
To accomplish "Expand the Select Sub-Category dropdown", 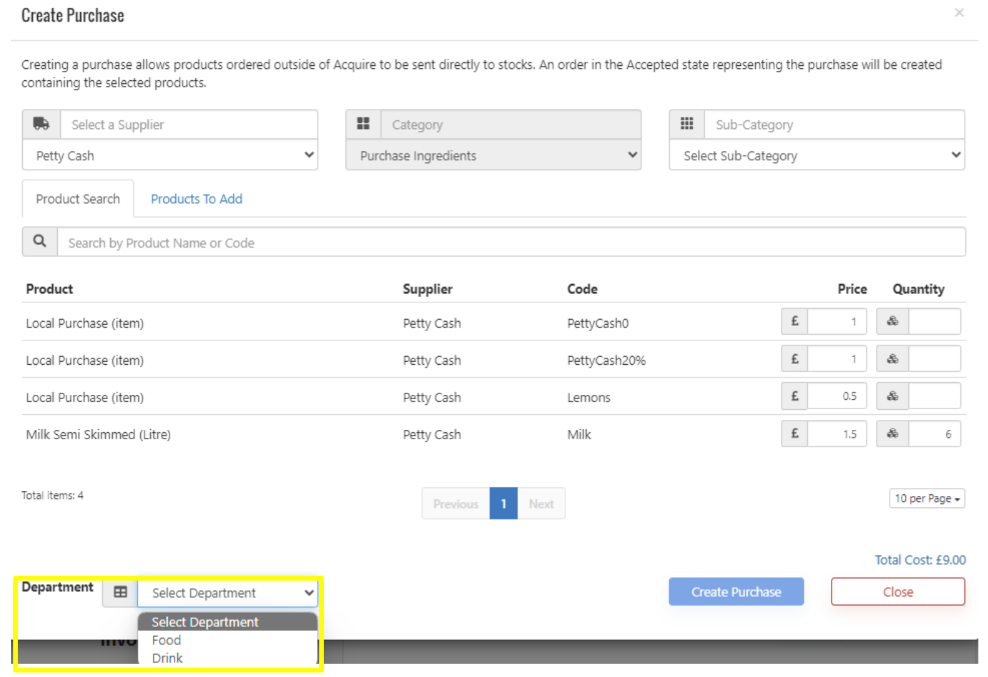I will point(816,156).
